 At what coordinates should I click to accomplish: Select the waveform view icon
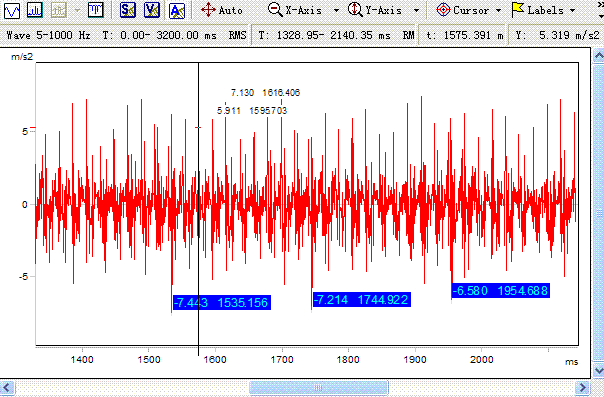point(12,10)
